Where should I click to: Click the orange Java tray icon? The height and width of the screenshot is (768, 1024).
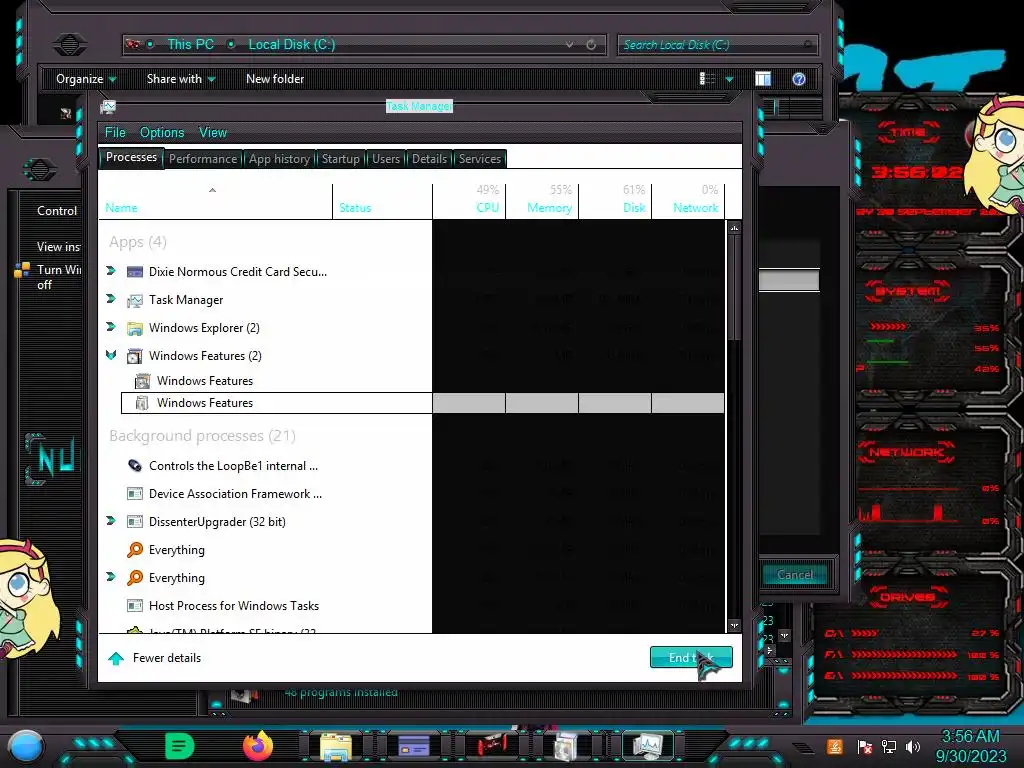tap(834, 746)
